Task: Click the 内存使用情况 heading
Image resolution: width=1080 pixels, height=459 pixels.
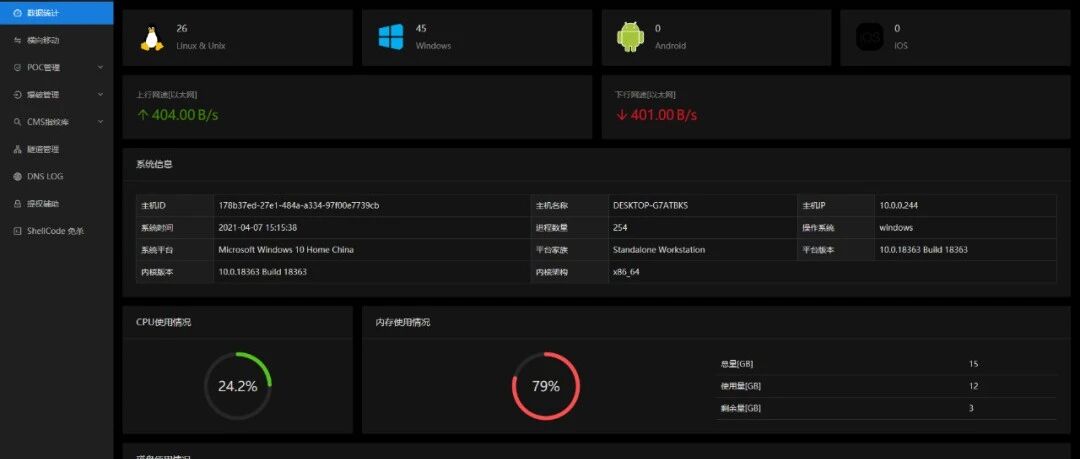Action: pyautogui.click(x=403, y=322)
